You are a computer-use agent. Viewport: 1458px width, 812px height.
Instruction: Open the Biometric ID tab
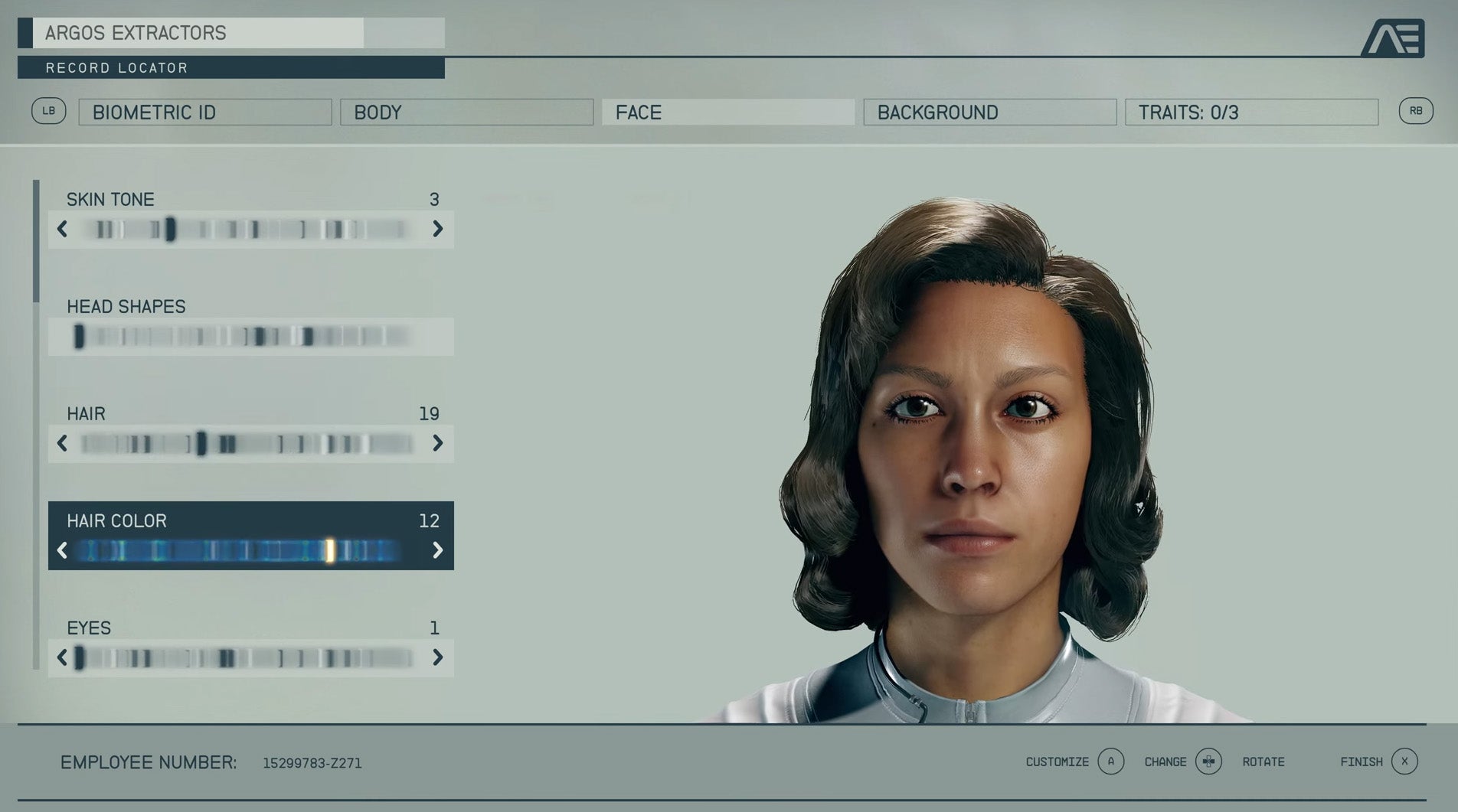[x=205, y=113]
